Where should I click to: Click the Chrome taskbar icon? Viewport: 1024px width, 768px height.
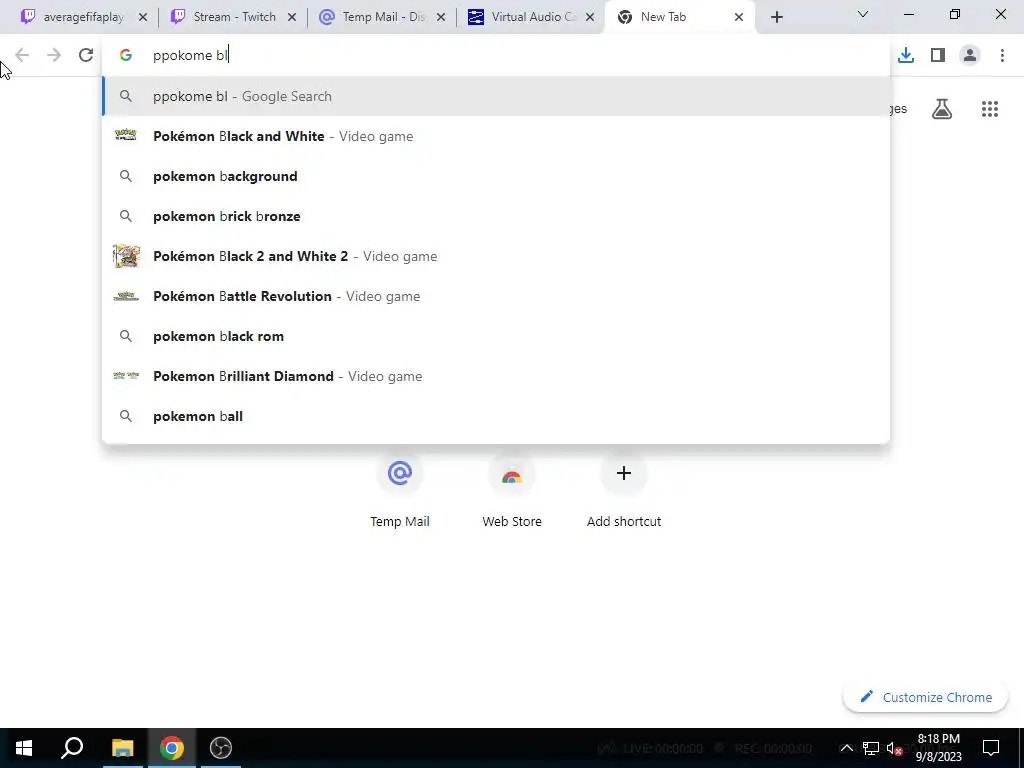tap(171, 748)
